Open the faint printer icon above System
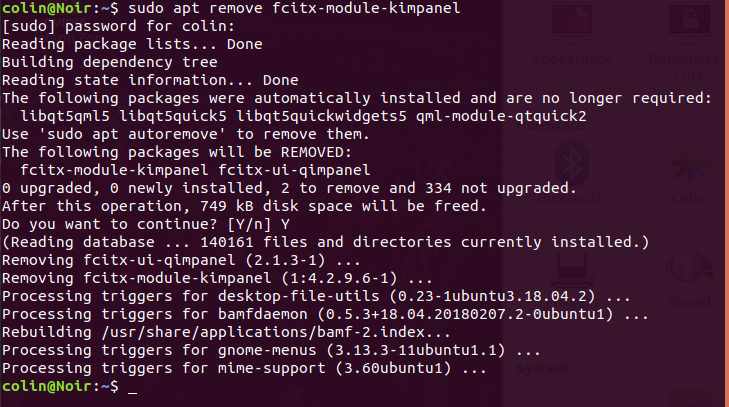Screen dimensions: 729x407 [x=572, y=270]
